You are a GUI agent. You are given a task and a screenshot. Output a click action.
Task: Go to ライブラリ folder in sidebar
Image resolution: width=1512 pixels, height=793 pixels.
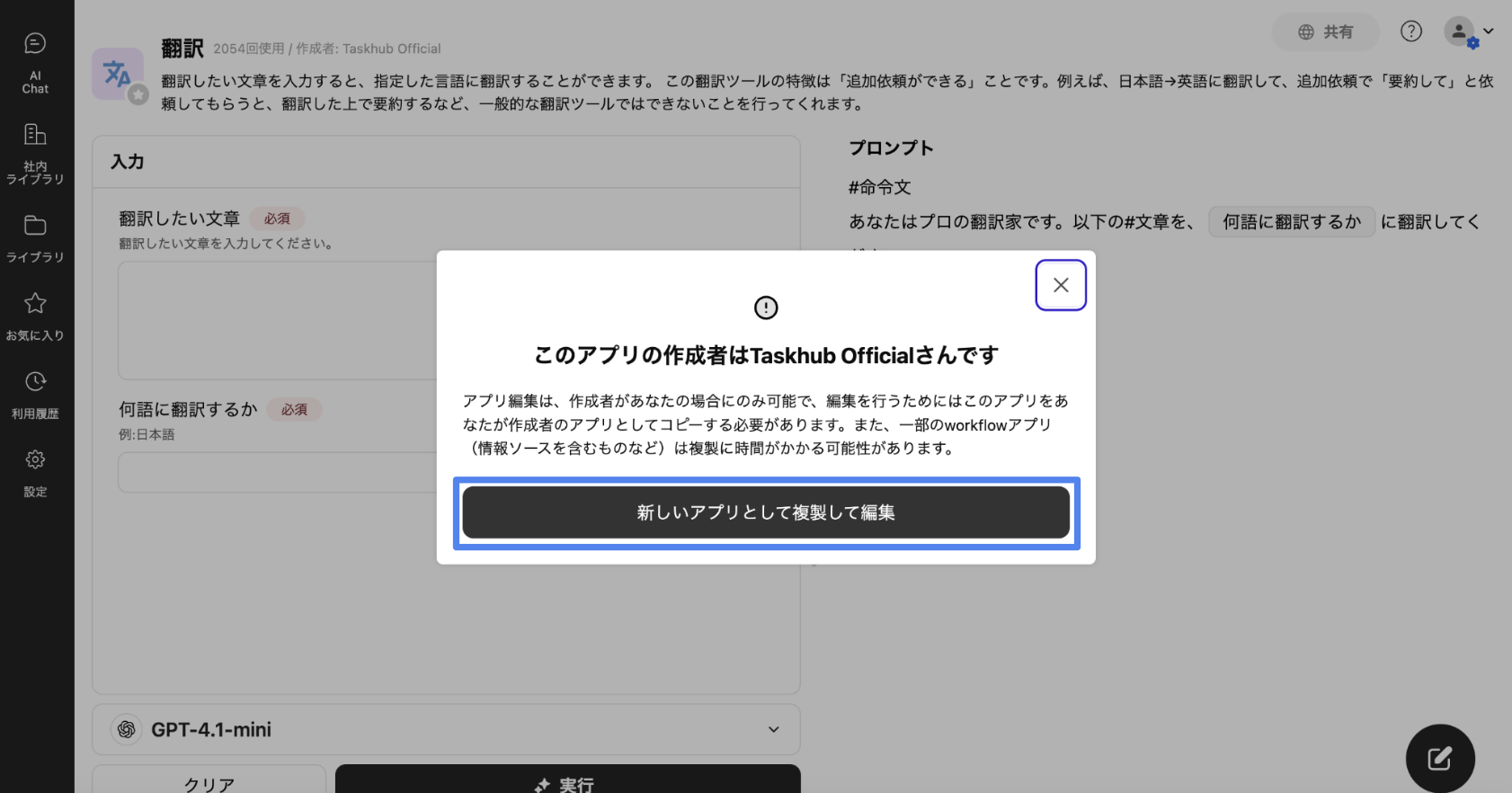(35, 238)
